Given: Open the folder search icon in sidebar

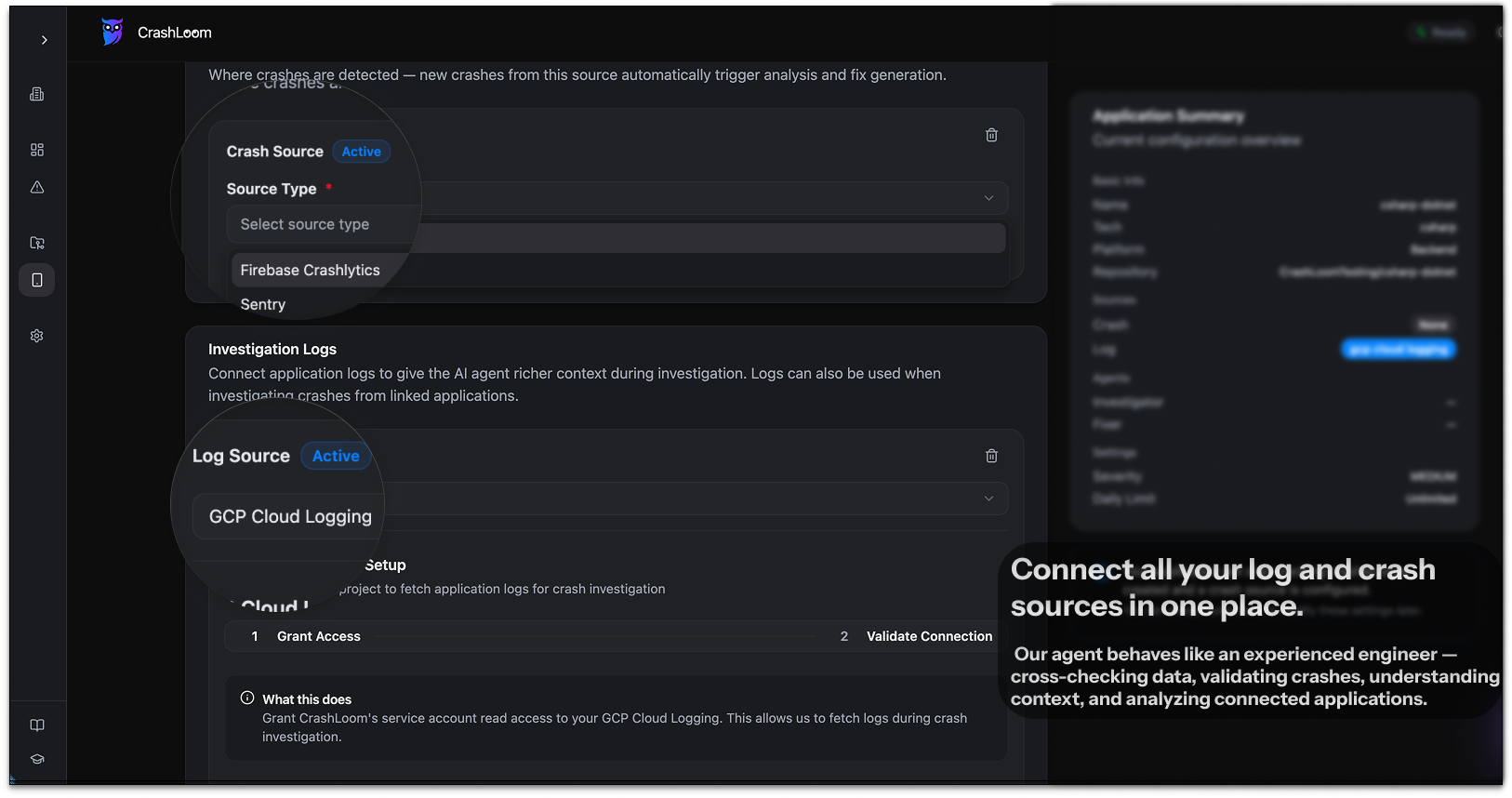Looking at the screenshot, I should pyautogui.click(x=37, y=243).
